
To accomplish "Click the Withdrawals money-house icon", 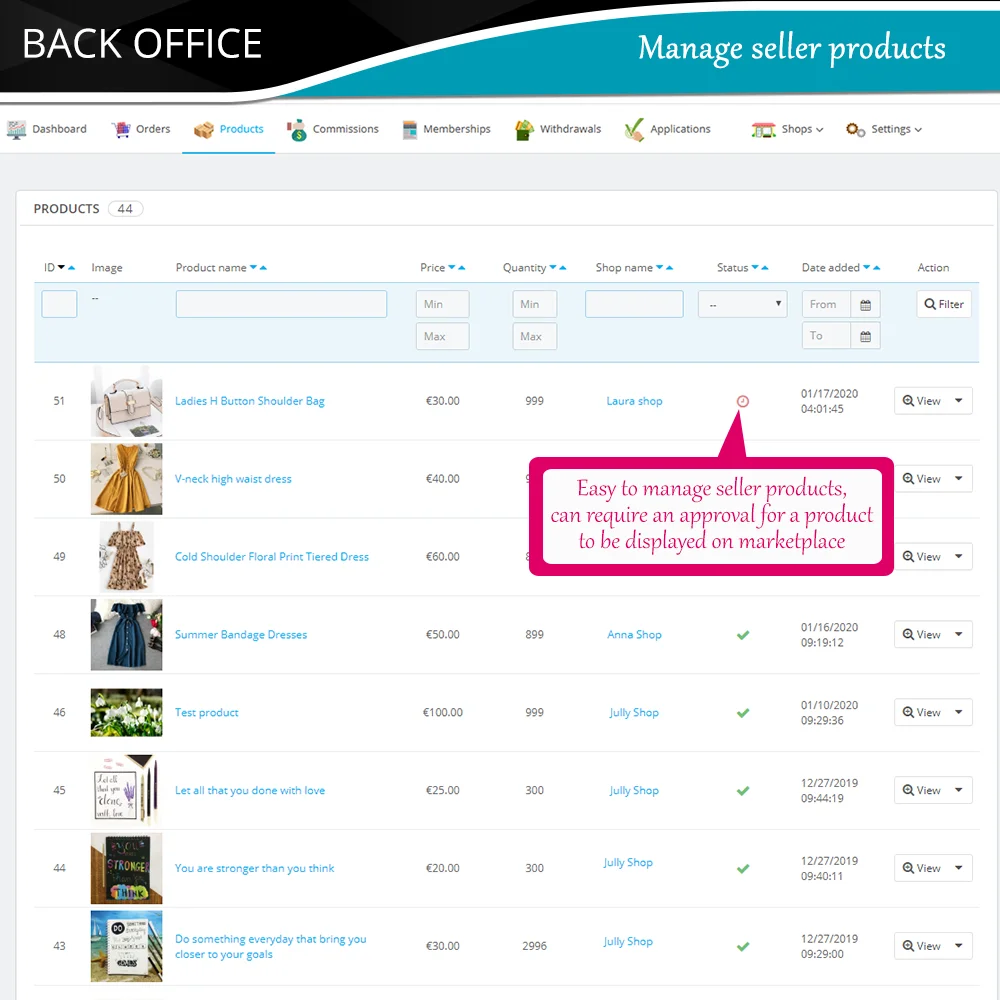I will [x=524, y=128].
